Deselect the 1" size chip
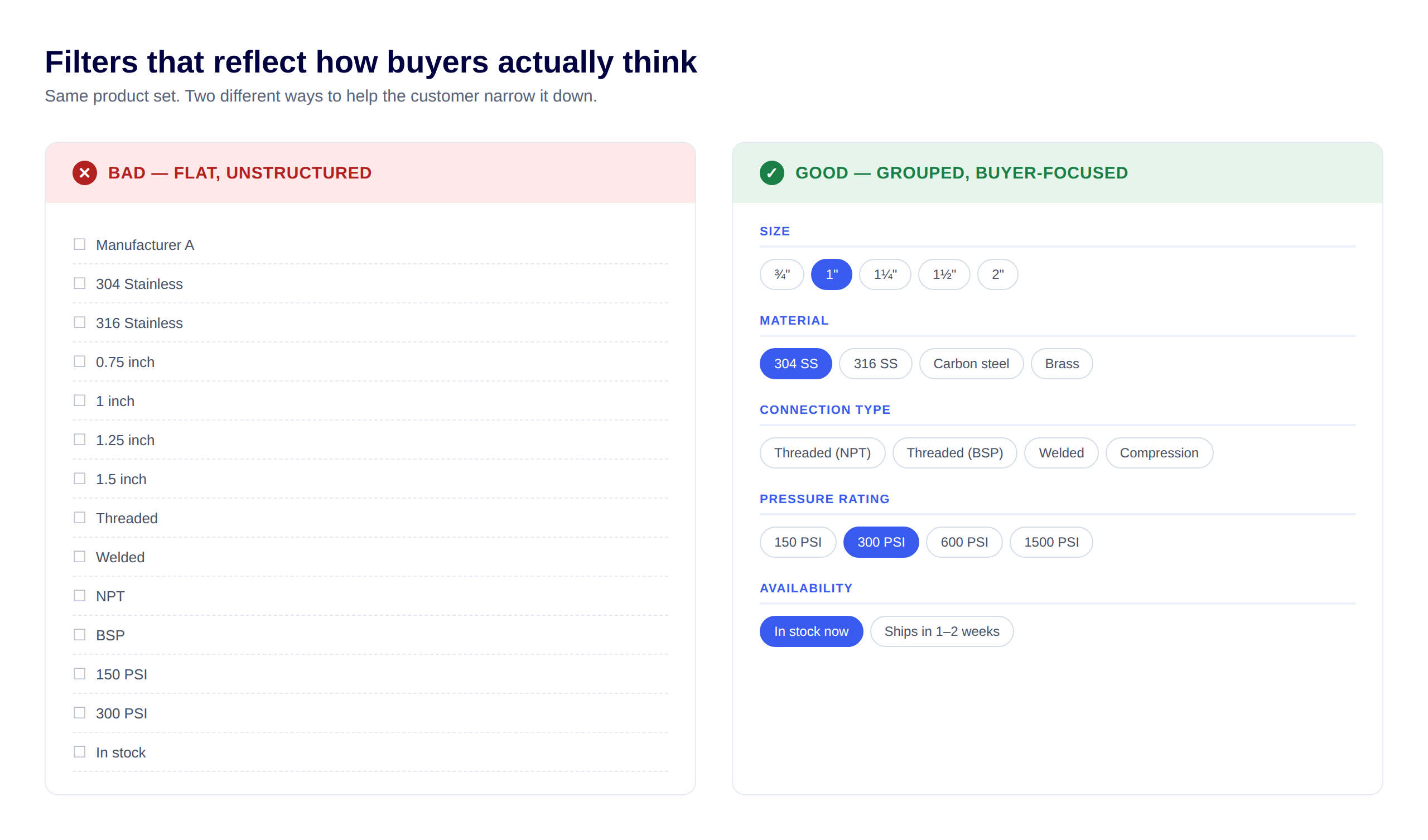The width and height of the screenshot is (1428, 840). point(831,274)
